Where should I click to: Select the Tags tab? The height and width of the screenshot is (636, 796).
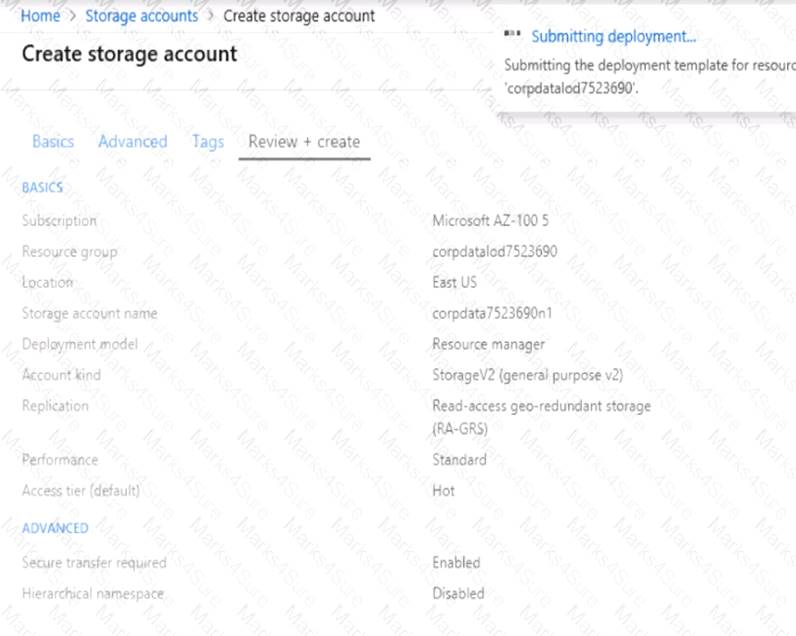pyautogui.click(x=207, y=141)
